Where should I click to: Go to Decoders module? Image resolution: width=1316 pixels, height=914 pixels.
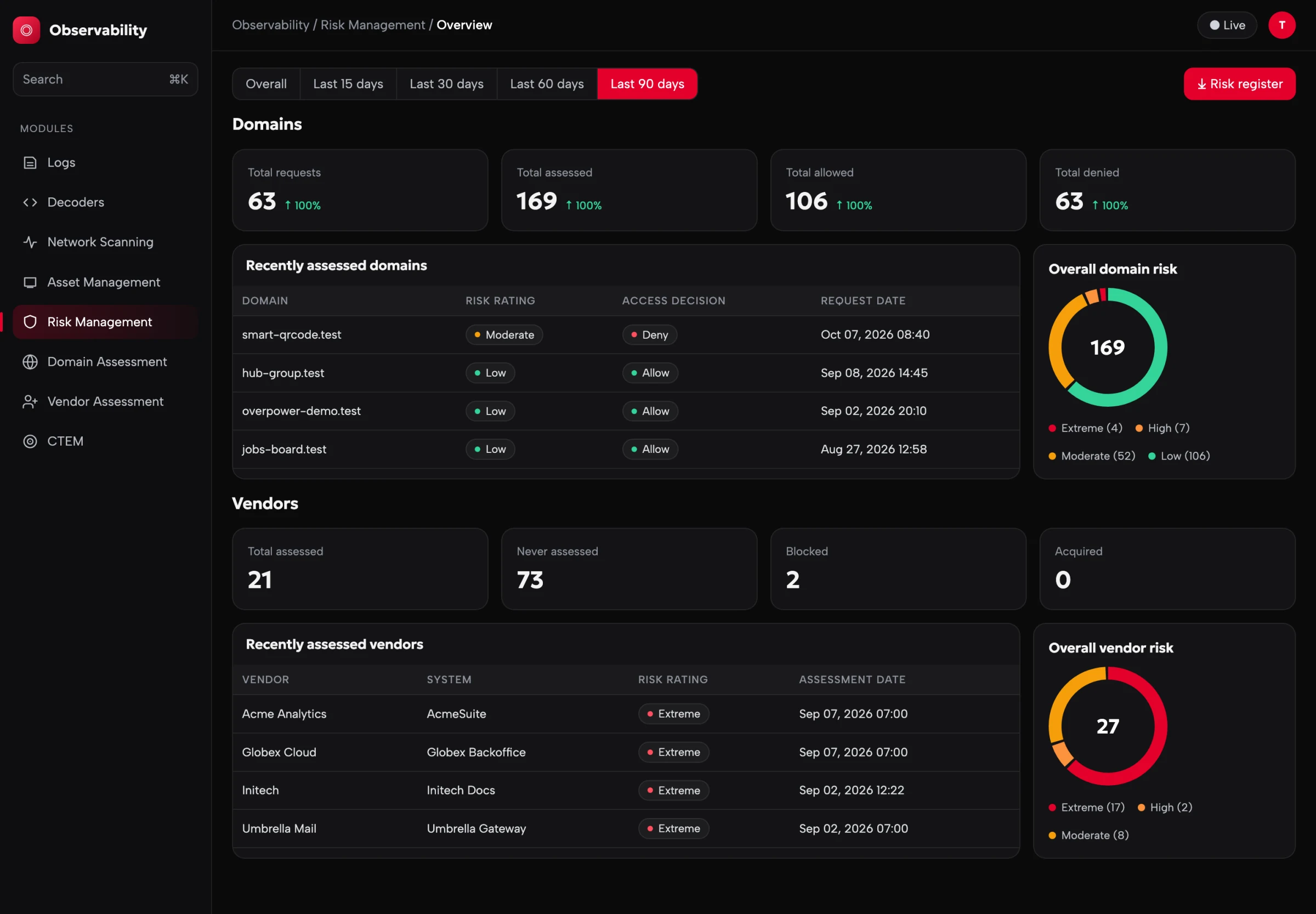point(105,202)
